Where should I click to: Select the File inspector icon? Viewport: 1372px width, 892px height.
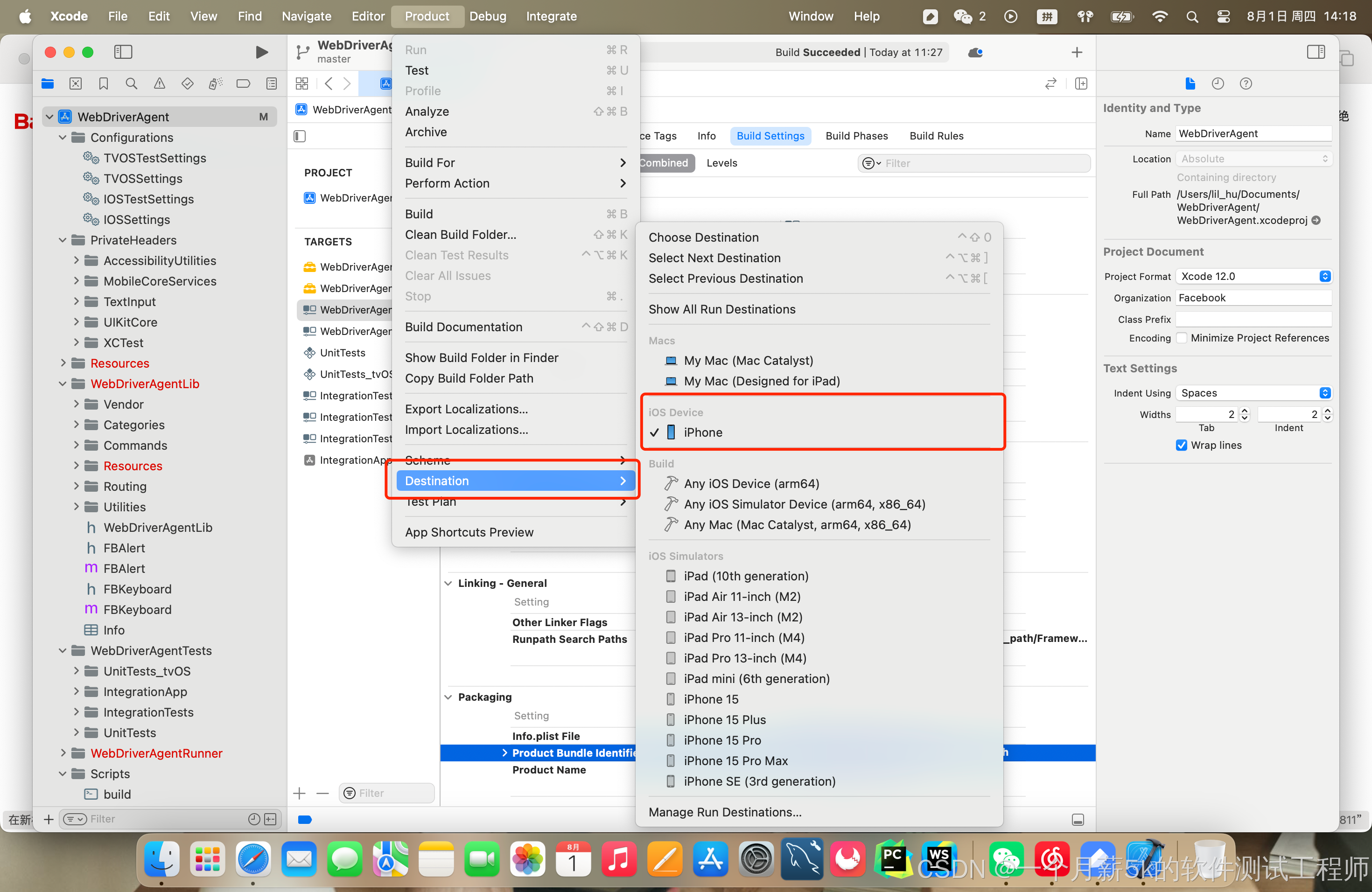tap(1190, 84)
